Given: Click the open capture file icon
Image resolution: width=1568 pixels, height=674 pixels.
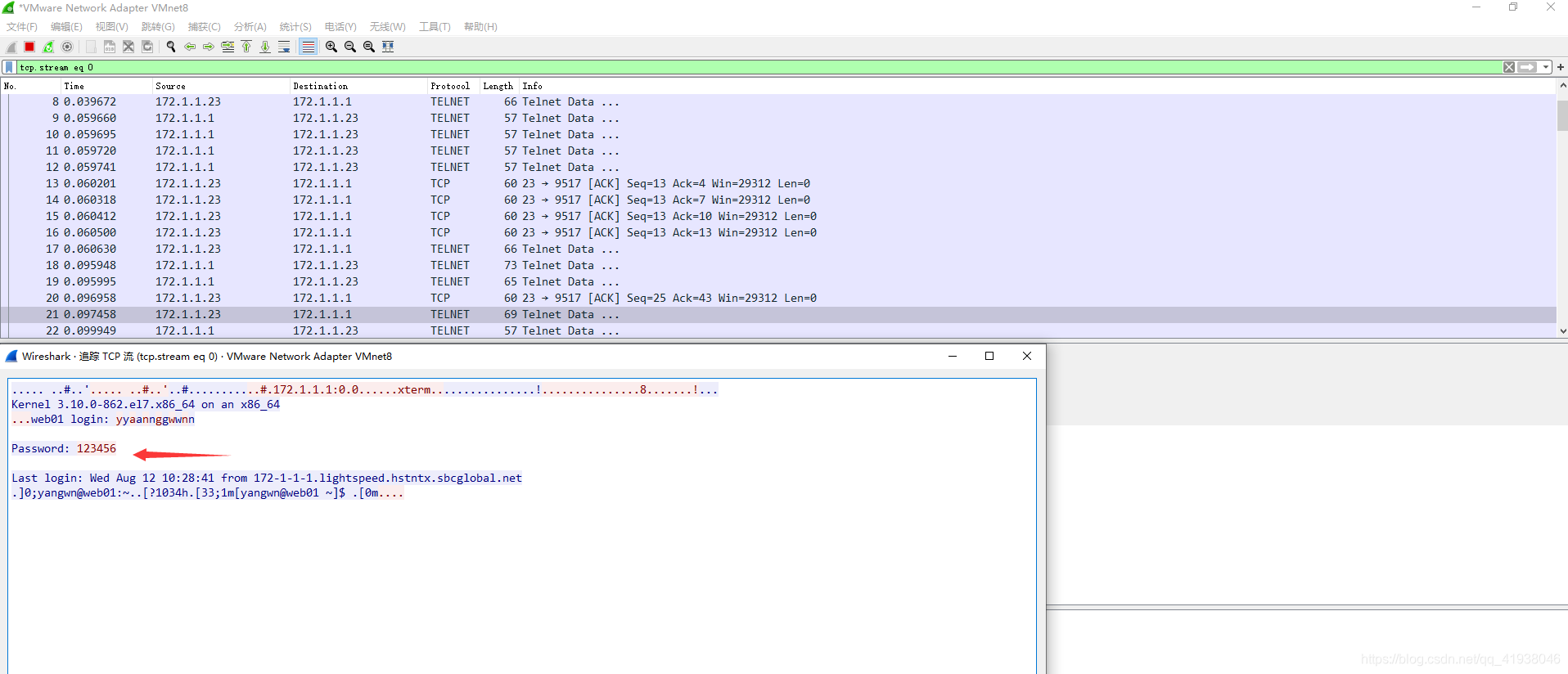Looking at the screenshot, I should pyautogui.click(x=91, y=47).
